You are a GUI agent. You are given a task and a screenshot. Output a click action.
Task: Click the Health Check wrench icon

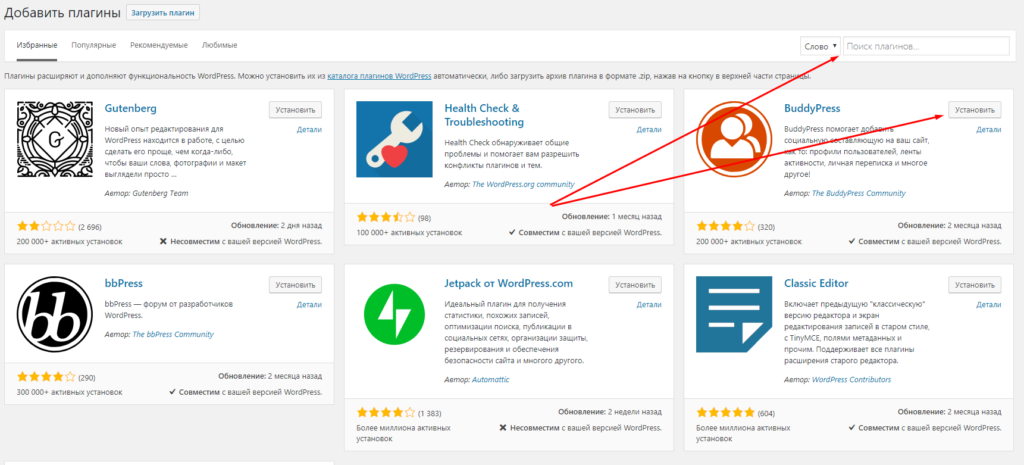(x=394, y=139)
